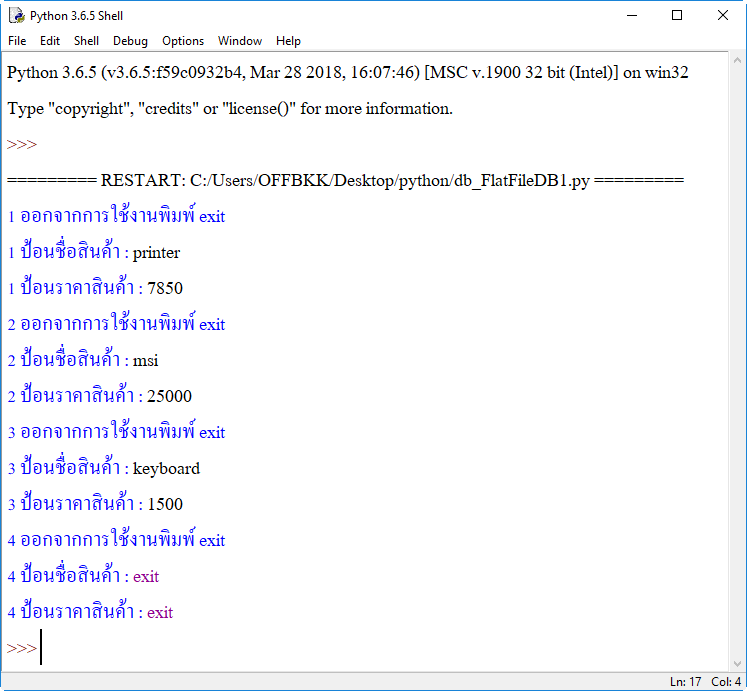Open the Help menu
Screen dimensions: 747x691
tap(288, 41)
